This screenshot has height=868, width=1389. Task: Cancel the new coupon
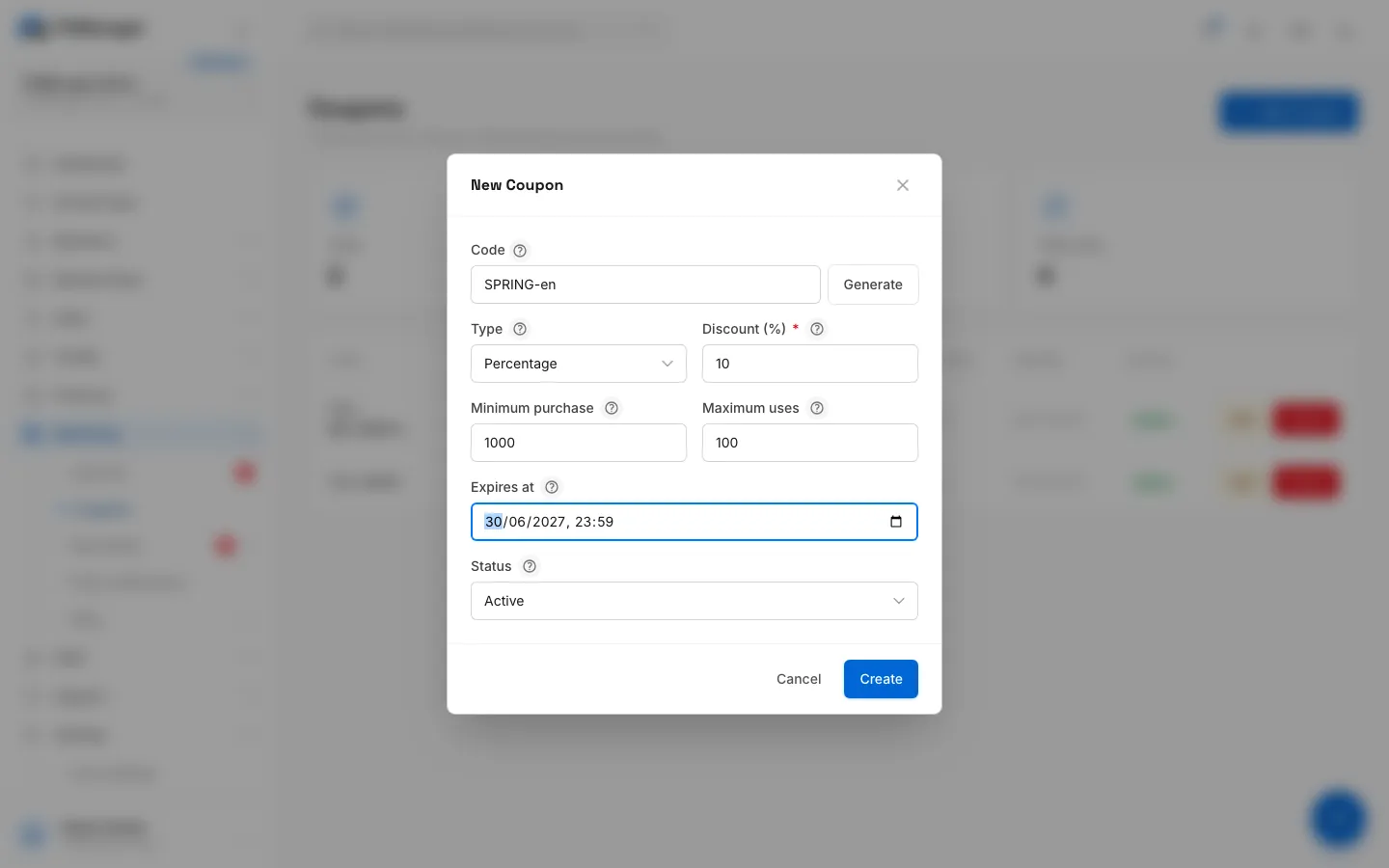point(799,679)
